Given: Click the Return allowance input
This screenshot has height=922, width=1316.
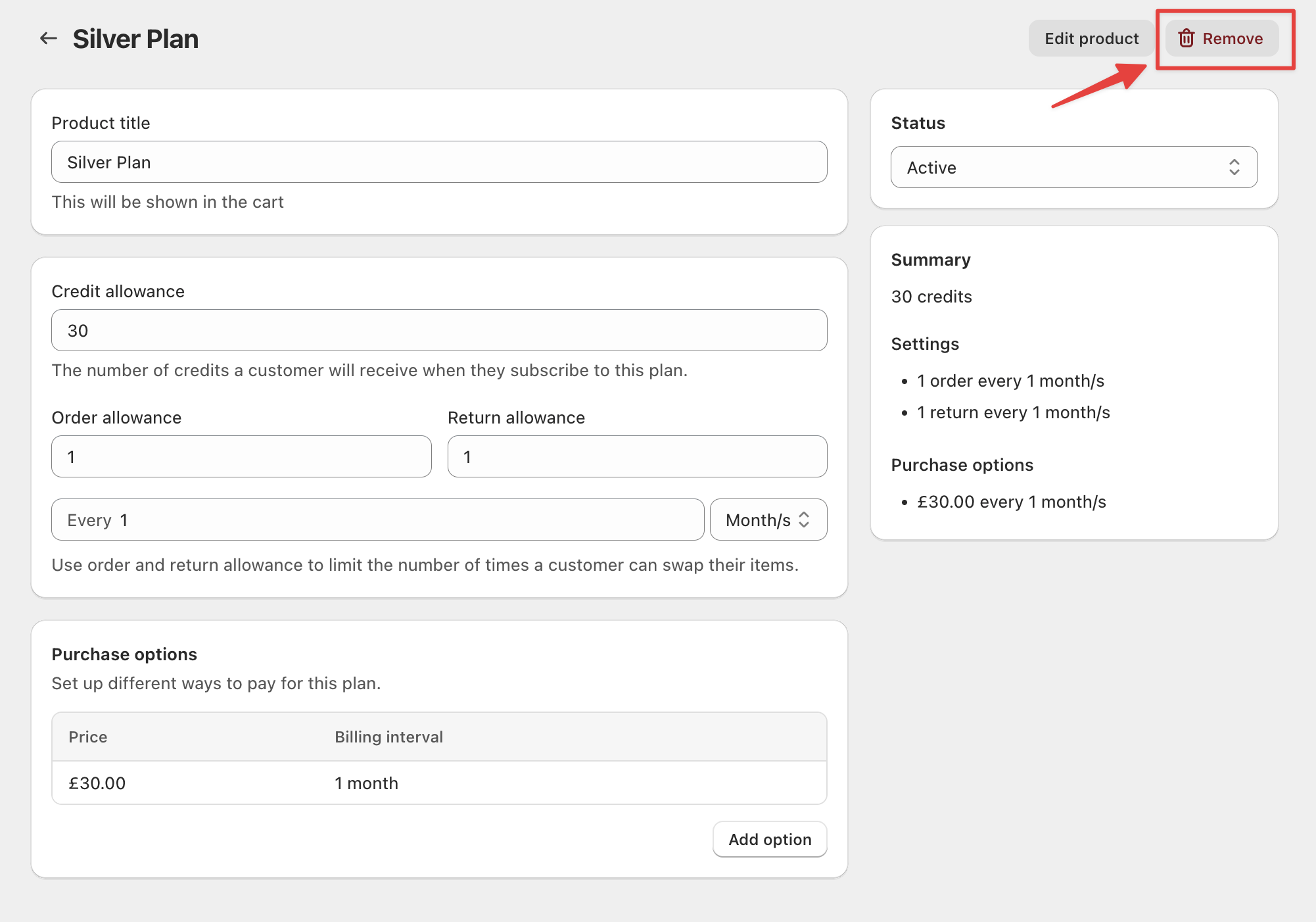Looking at the screenshot, I should coord(636,456).
